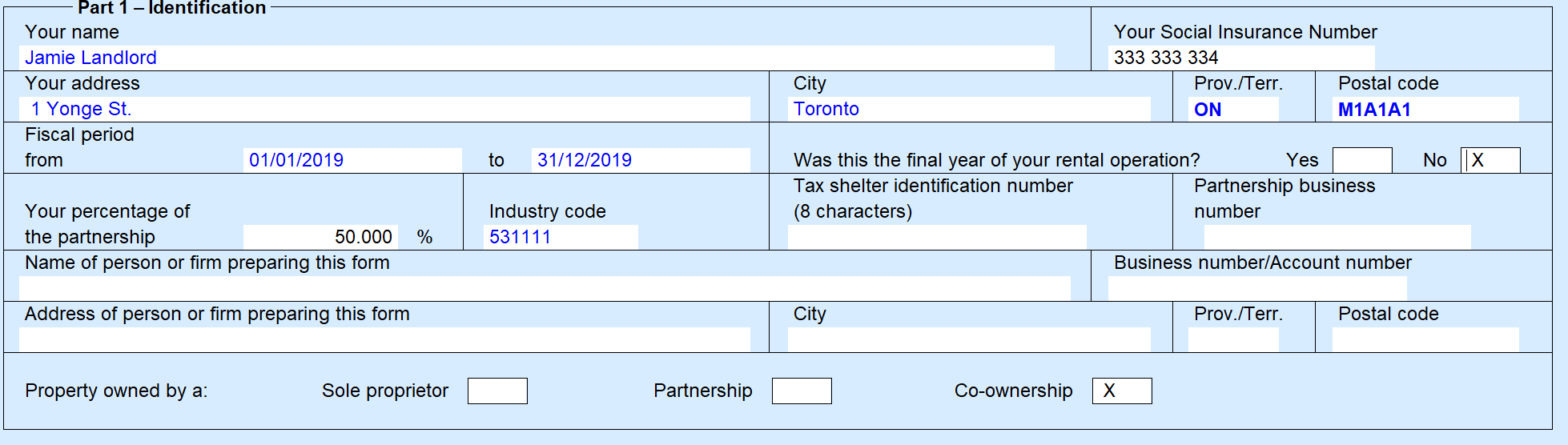The image size is (1568, 445).
Task: Select the Social Insurance Number field
Action: click(x=1241, y=58)
